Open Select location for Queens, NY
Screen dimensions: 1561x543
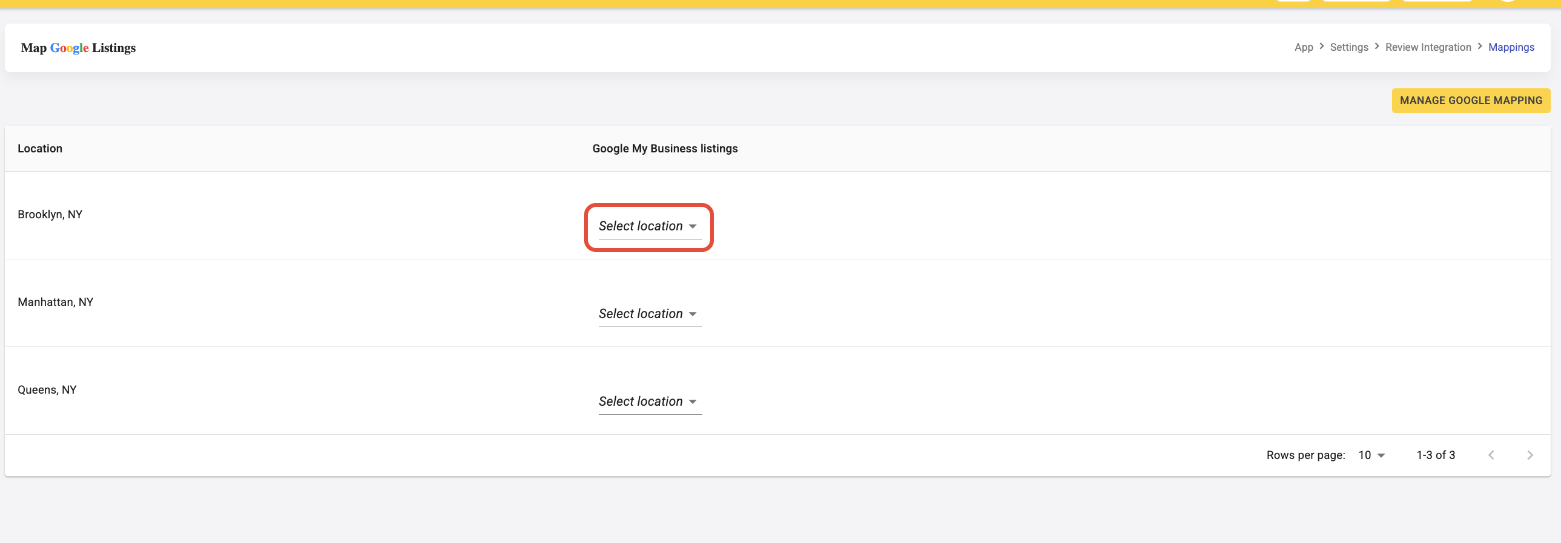pos(650,402)
